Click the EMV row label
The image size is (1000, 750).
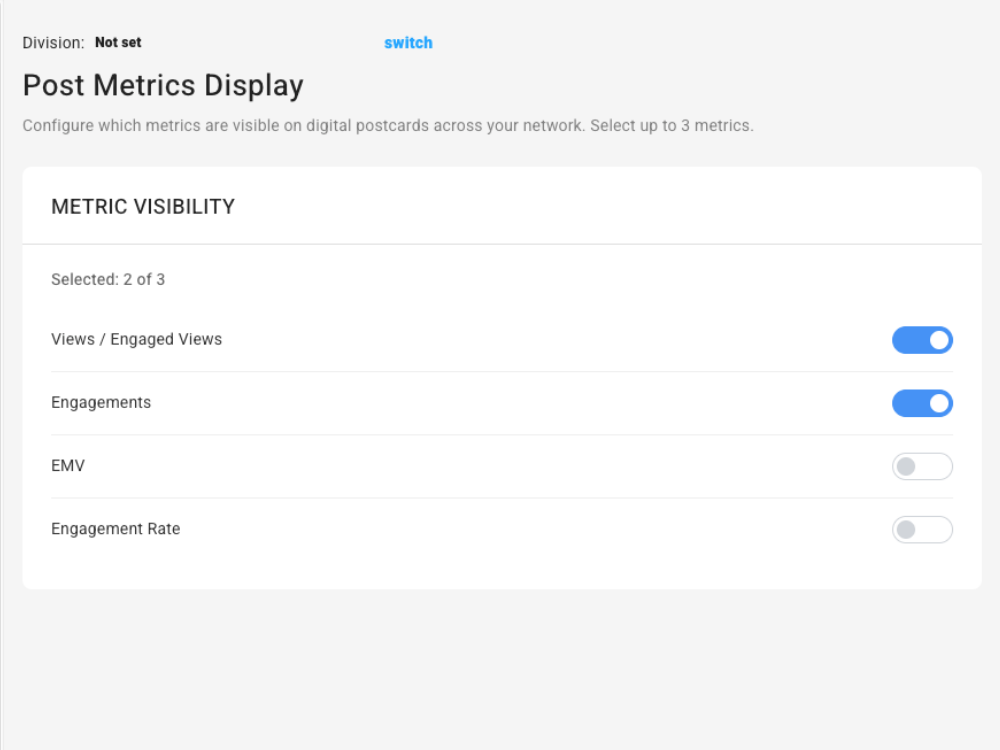(68, 466)
